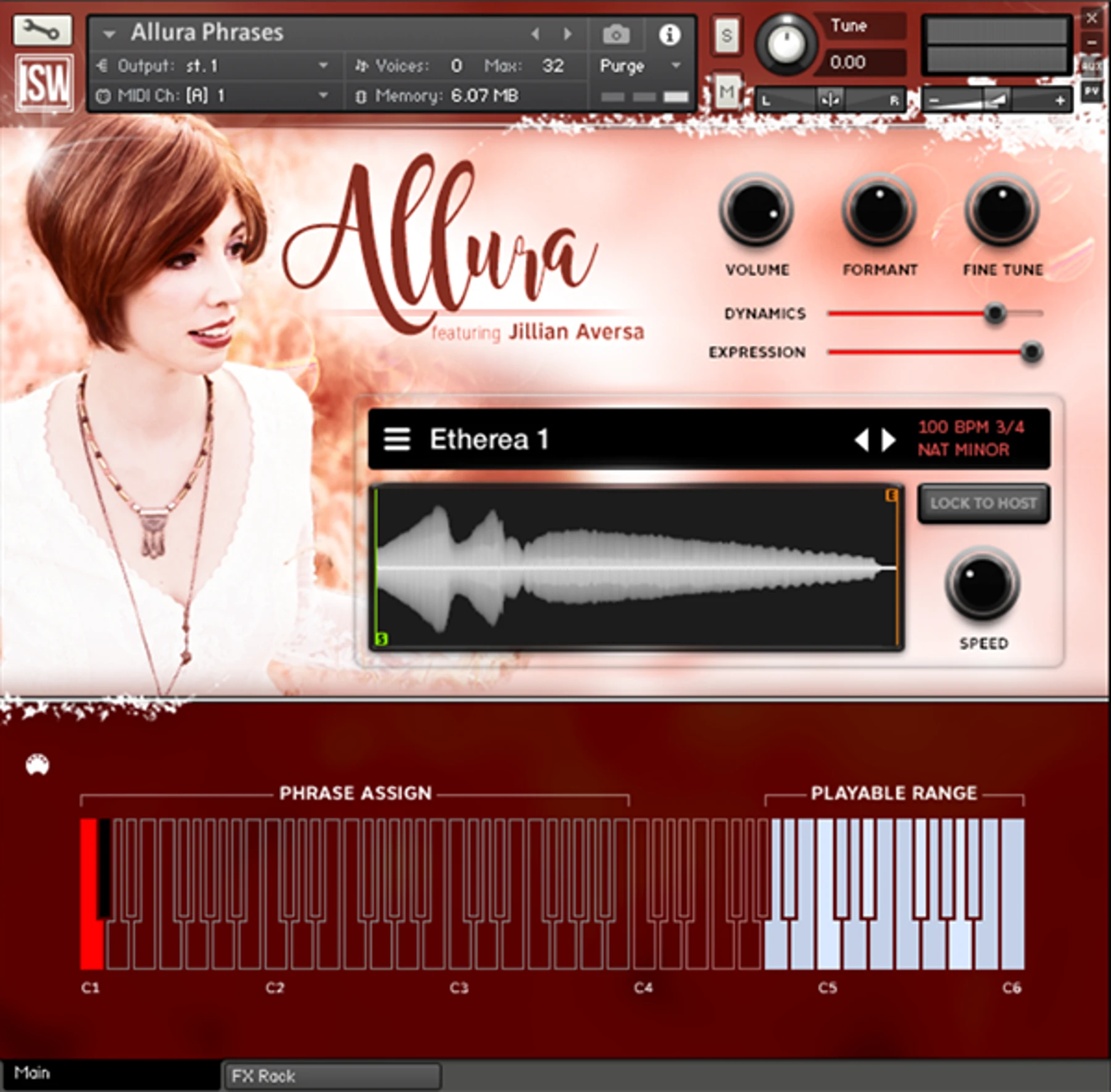Click the VOLUME knob
1111x1092 pixels.
(756, 210)
